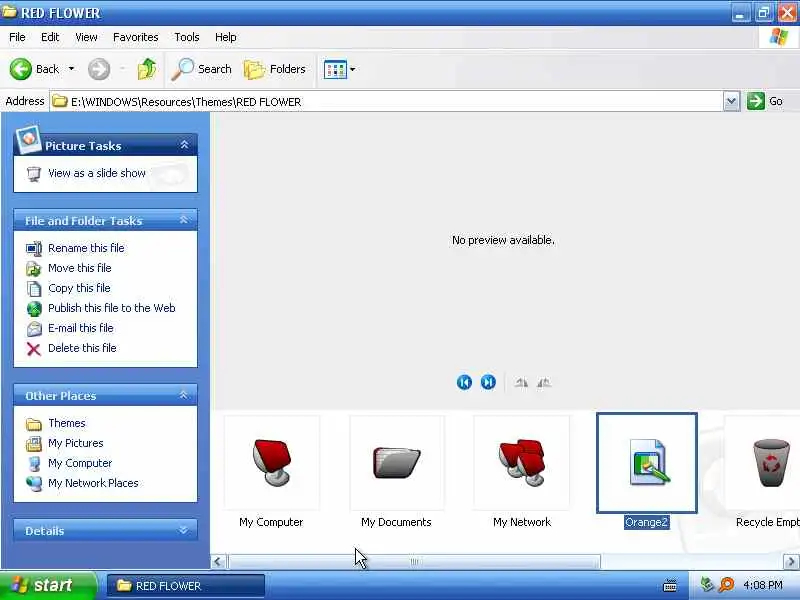Click the folder icon in the title bar
The image size is (800, 600).
[x=9, y=12]
